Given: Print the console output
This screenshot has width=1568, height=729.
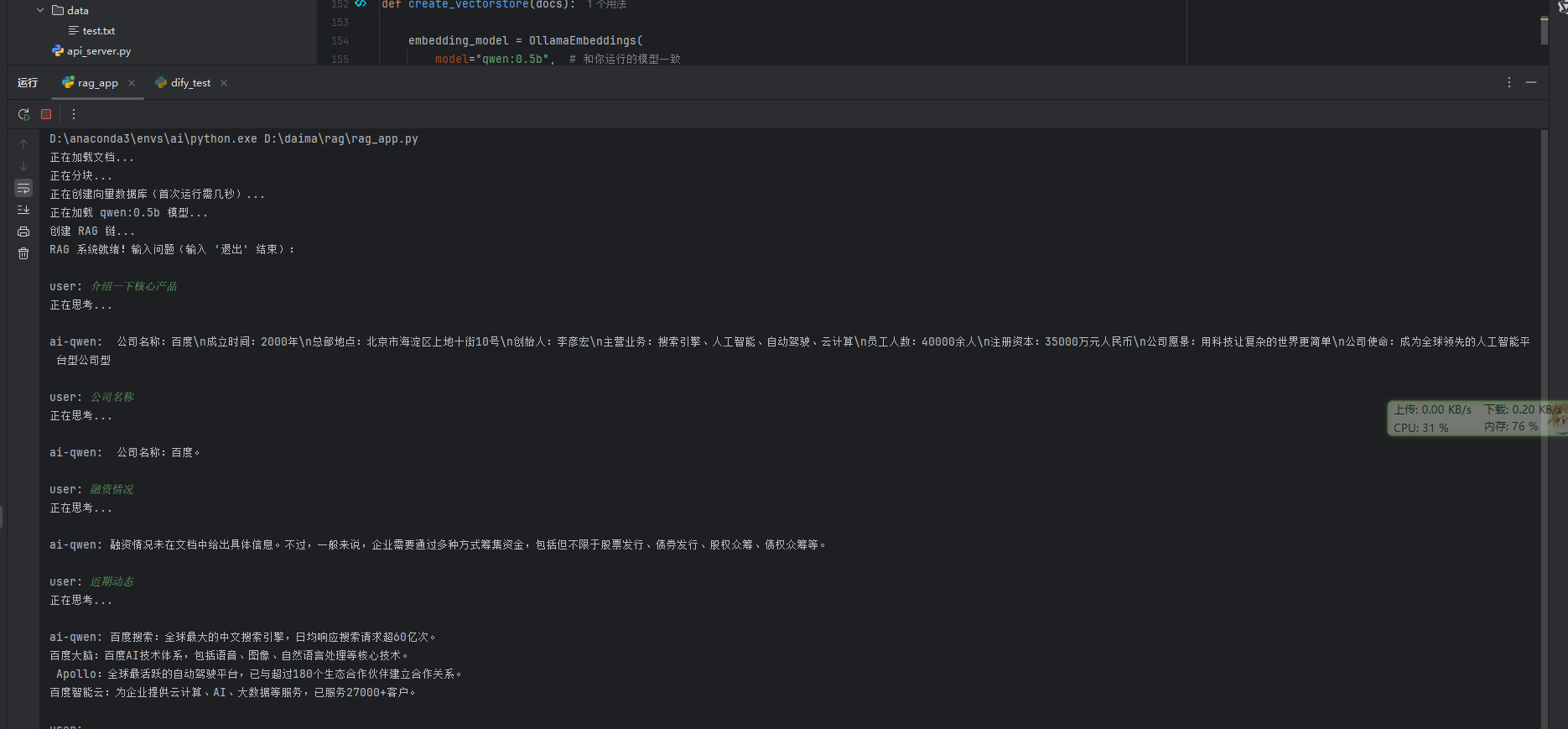Looking at the screenshot, I should (x=23, y=232).
